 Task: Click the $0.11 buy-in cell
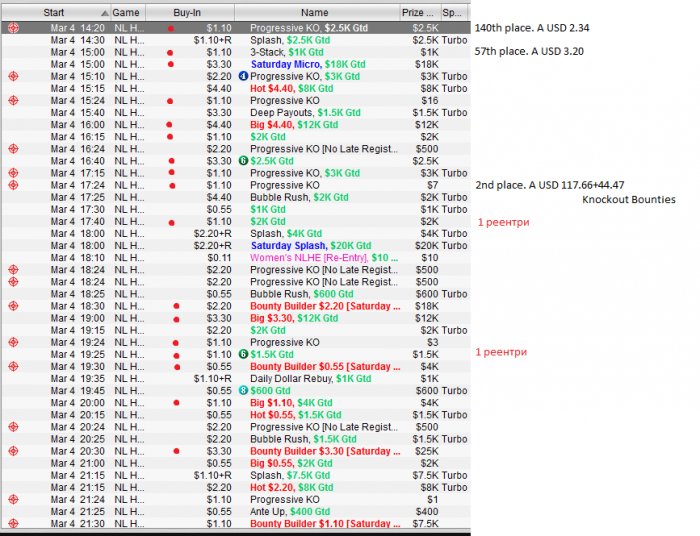pos(220,258)
